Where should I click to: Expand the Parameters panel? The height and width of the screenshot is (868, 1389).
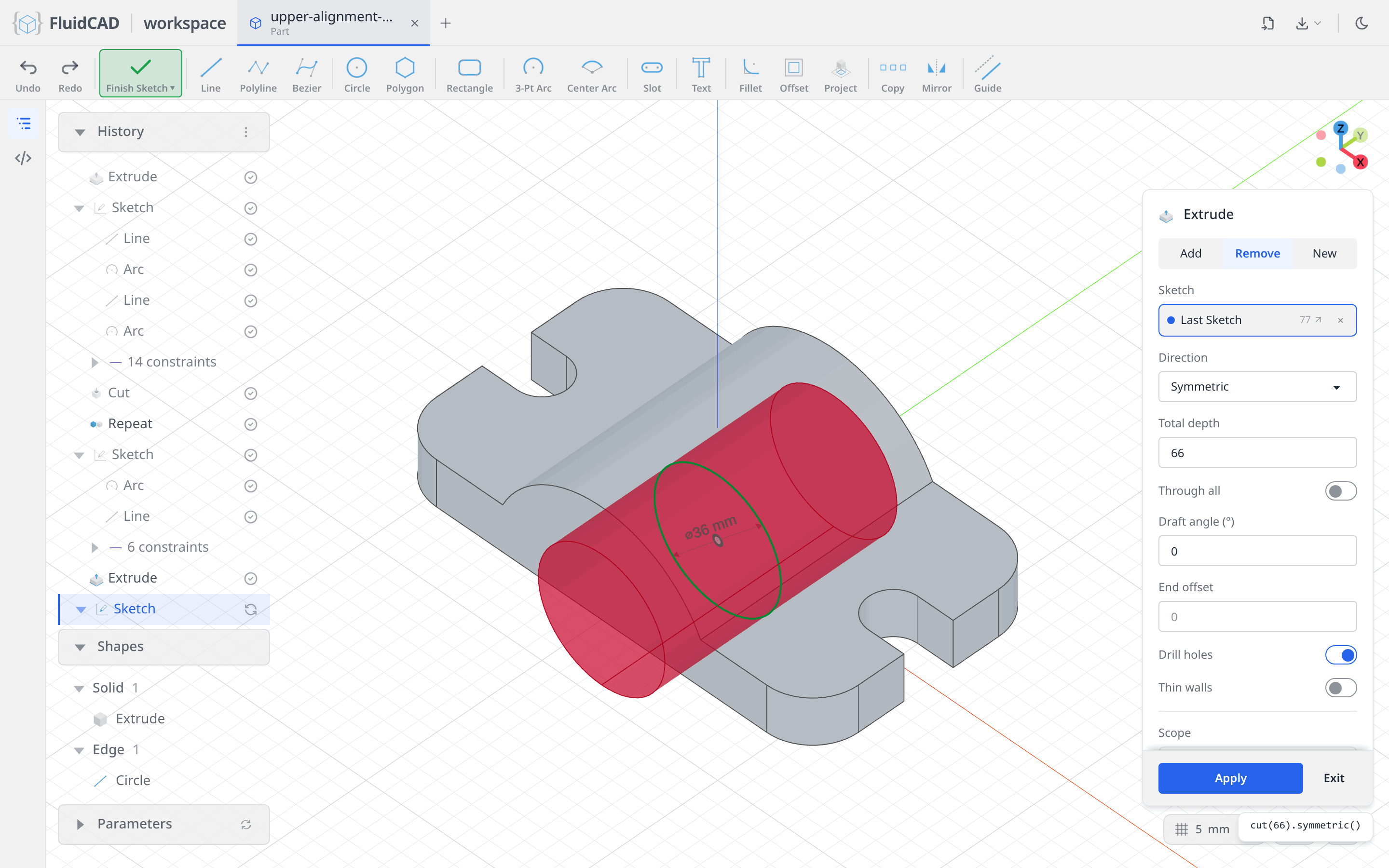pyautogui.click(x=80, y=825)
